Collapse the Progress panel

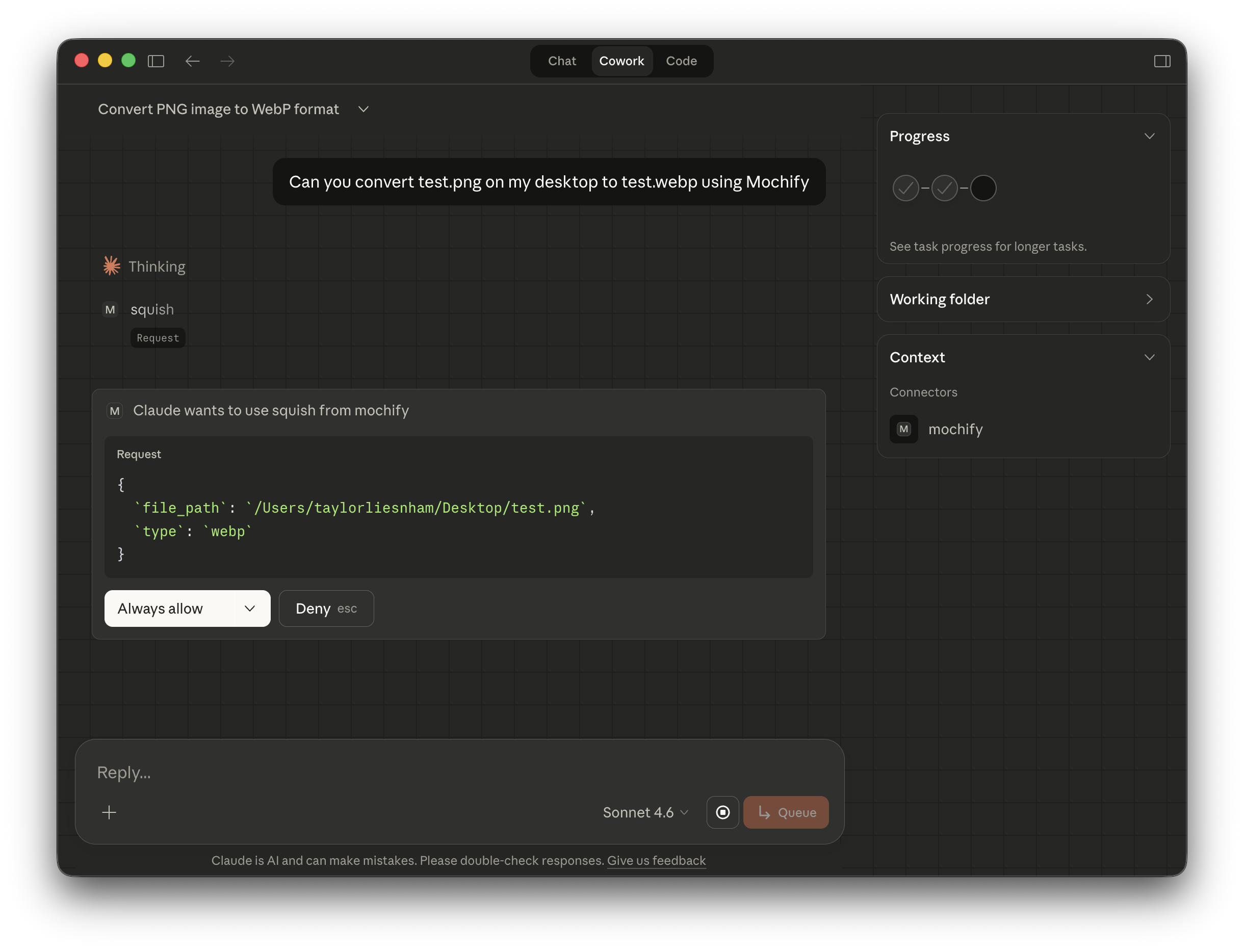pyautogui.click(x=1150, y=136)
